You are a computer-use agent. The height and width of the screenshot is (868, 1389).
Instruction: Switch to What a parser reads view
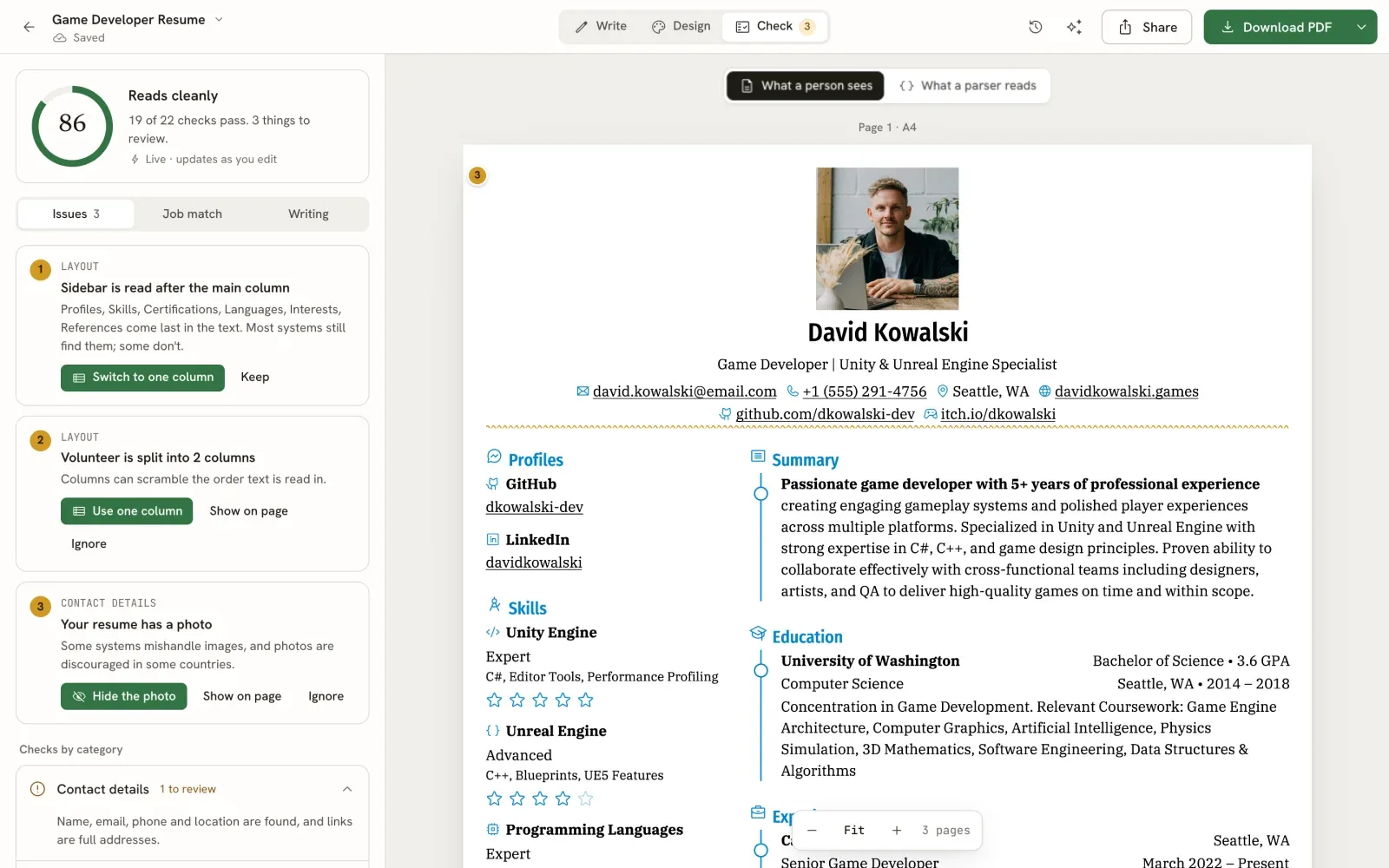coord(967,86)
